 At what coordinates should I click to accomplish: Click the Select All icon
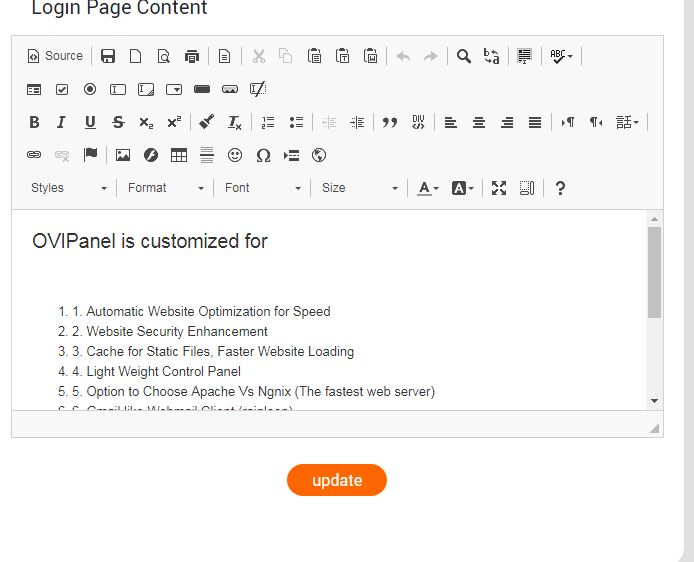point(524,56)
